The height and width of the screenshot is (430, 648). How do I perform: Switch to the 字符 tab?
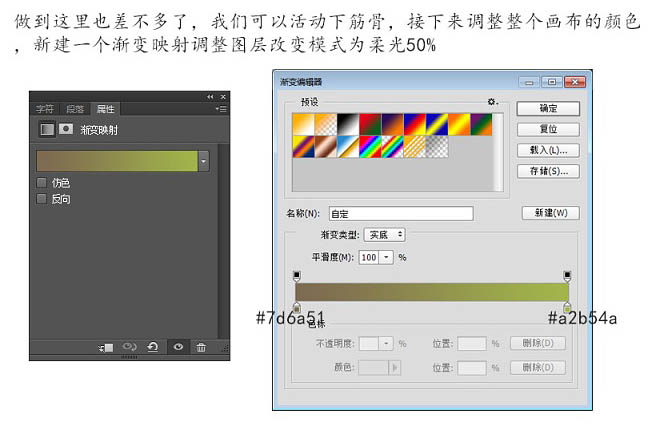(x=44, y=109)
